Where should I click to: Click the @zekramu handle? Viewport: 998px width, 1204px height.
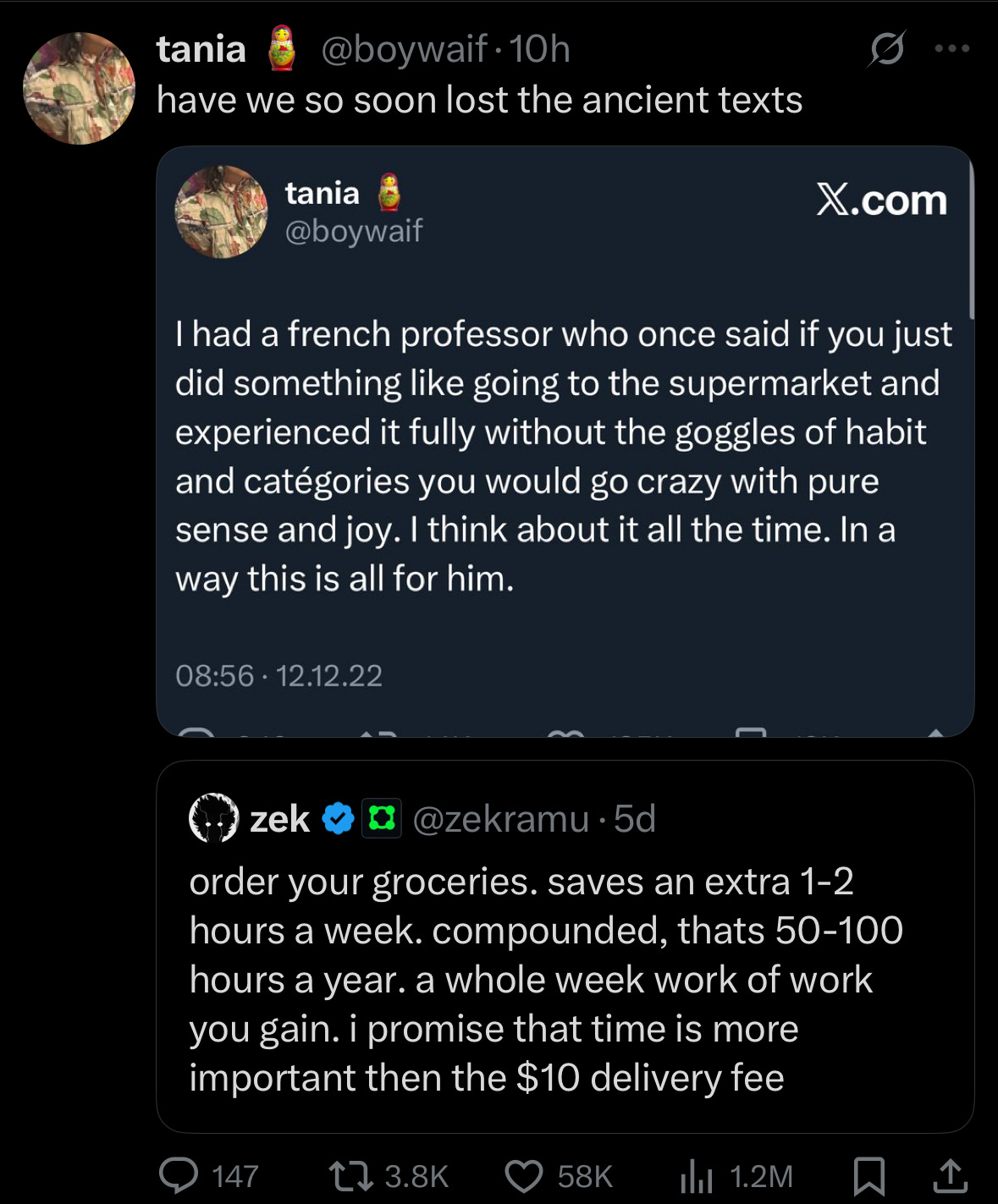click(x=500, y=818)
